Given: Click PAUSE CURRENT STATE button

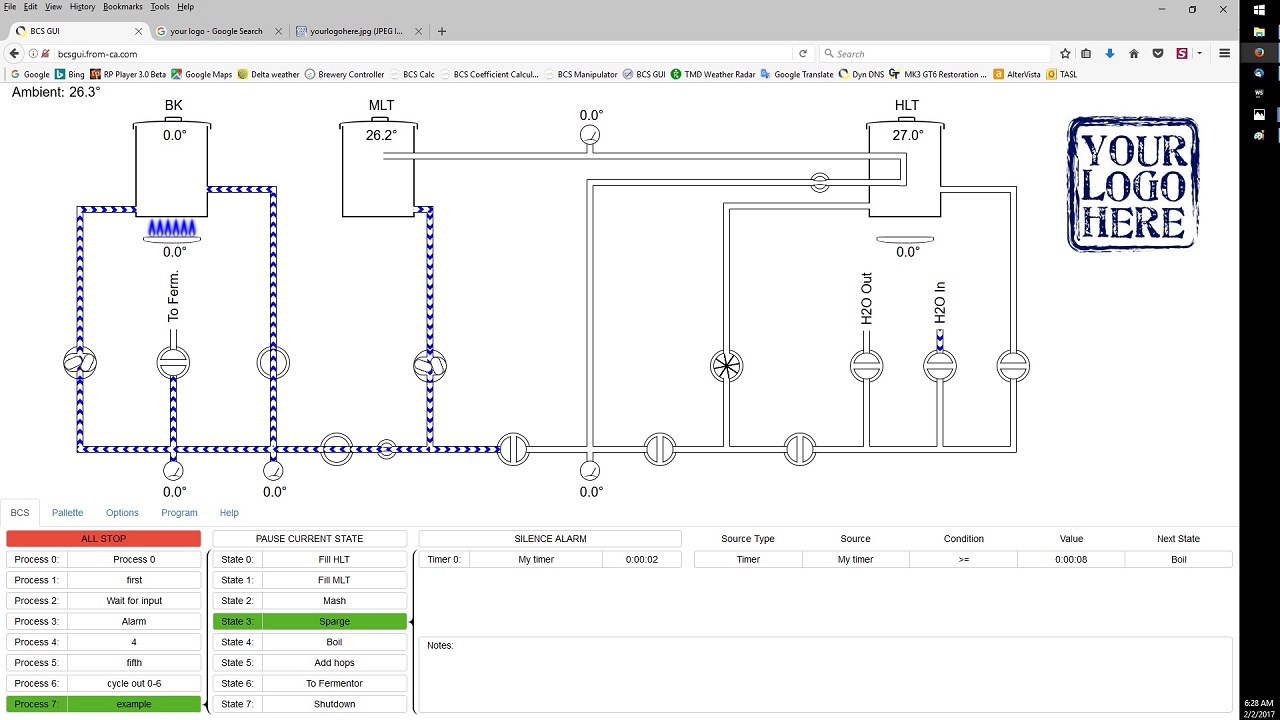Looking at the screenshot, I should coord(309,539).
